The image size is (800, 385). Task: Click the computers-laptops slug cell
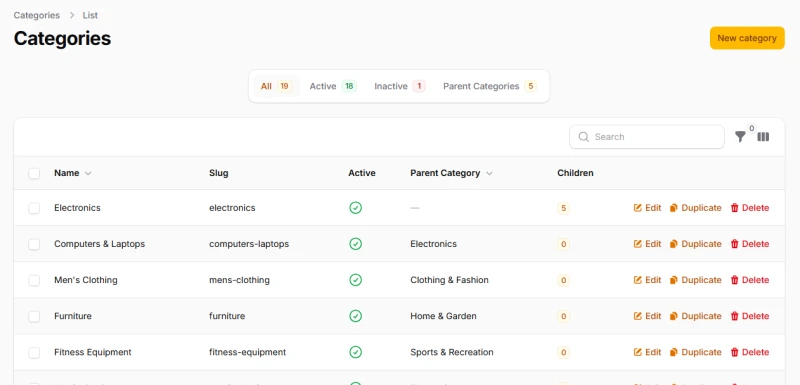point(249,244)
